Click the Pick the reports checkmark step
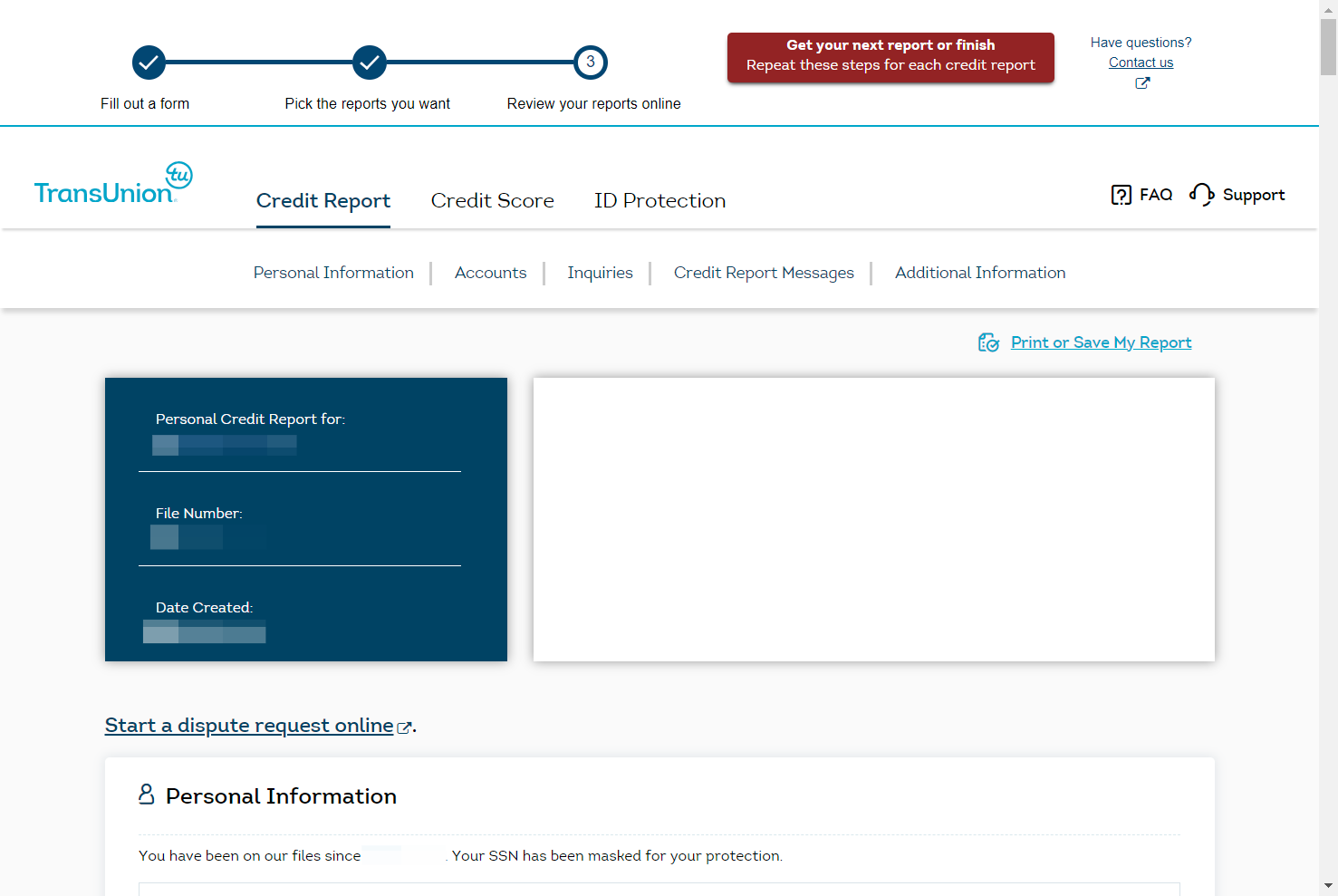Viewport: 1338px width, 896px height. 370,63
